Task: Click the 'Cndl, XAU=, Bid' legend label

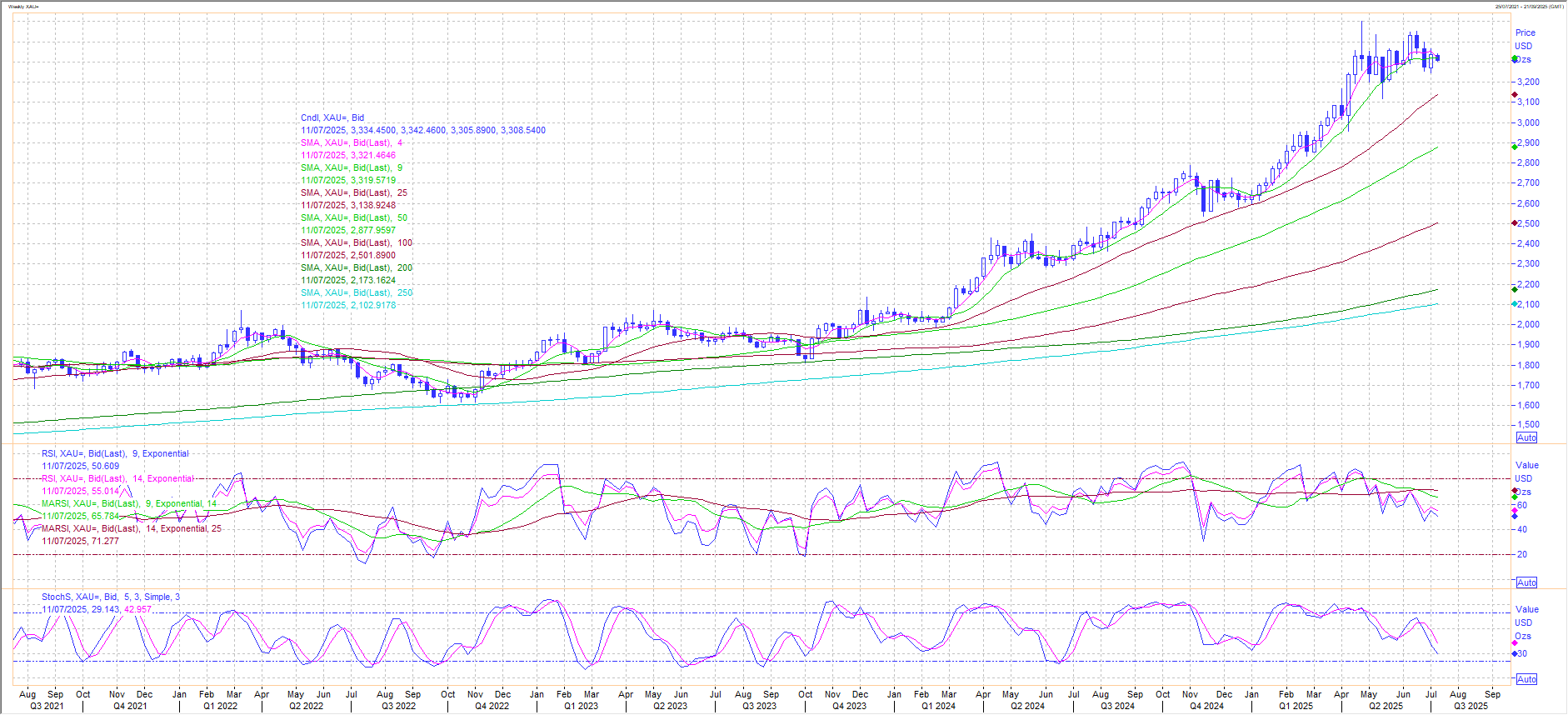Action: (332, 117)
